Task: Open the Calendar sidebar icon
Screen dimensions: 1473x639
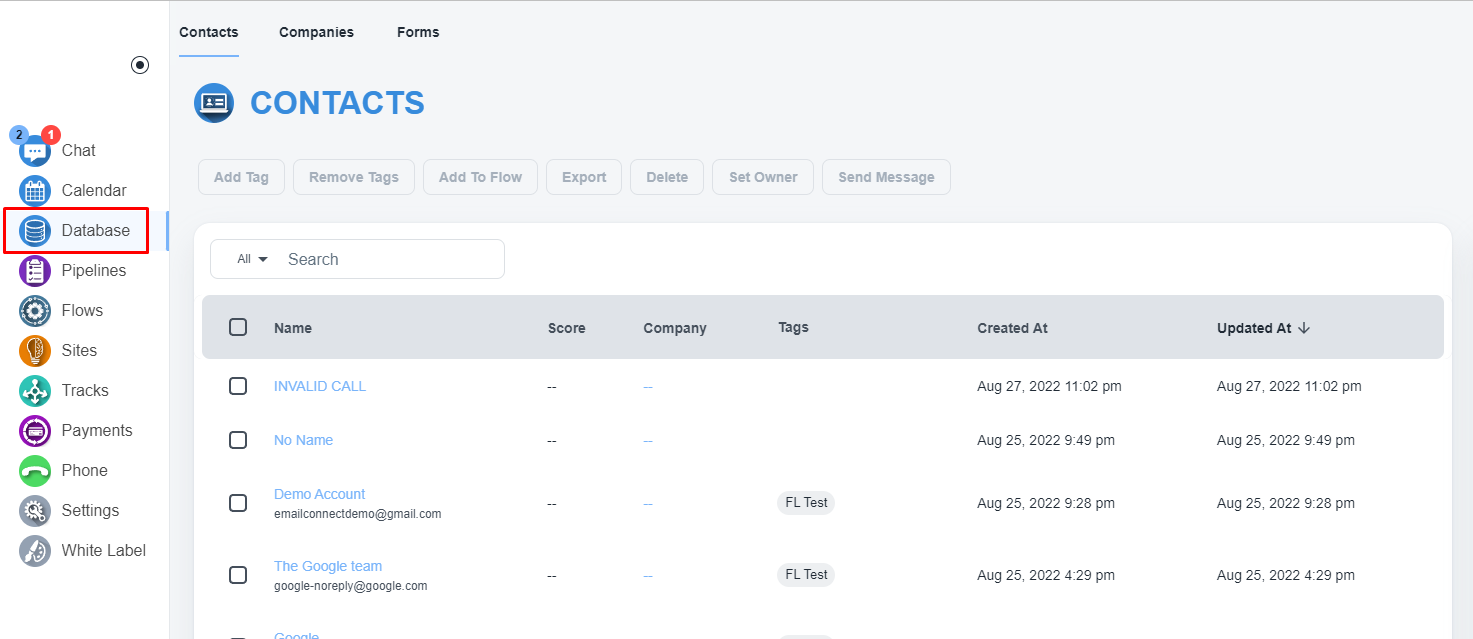Action: click(35, 191)
